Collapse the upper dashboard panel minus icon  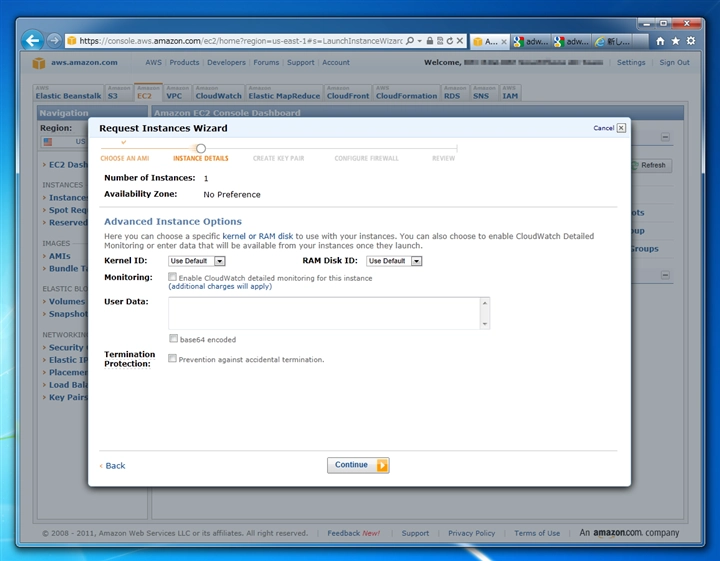[665, 137]
